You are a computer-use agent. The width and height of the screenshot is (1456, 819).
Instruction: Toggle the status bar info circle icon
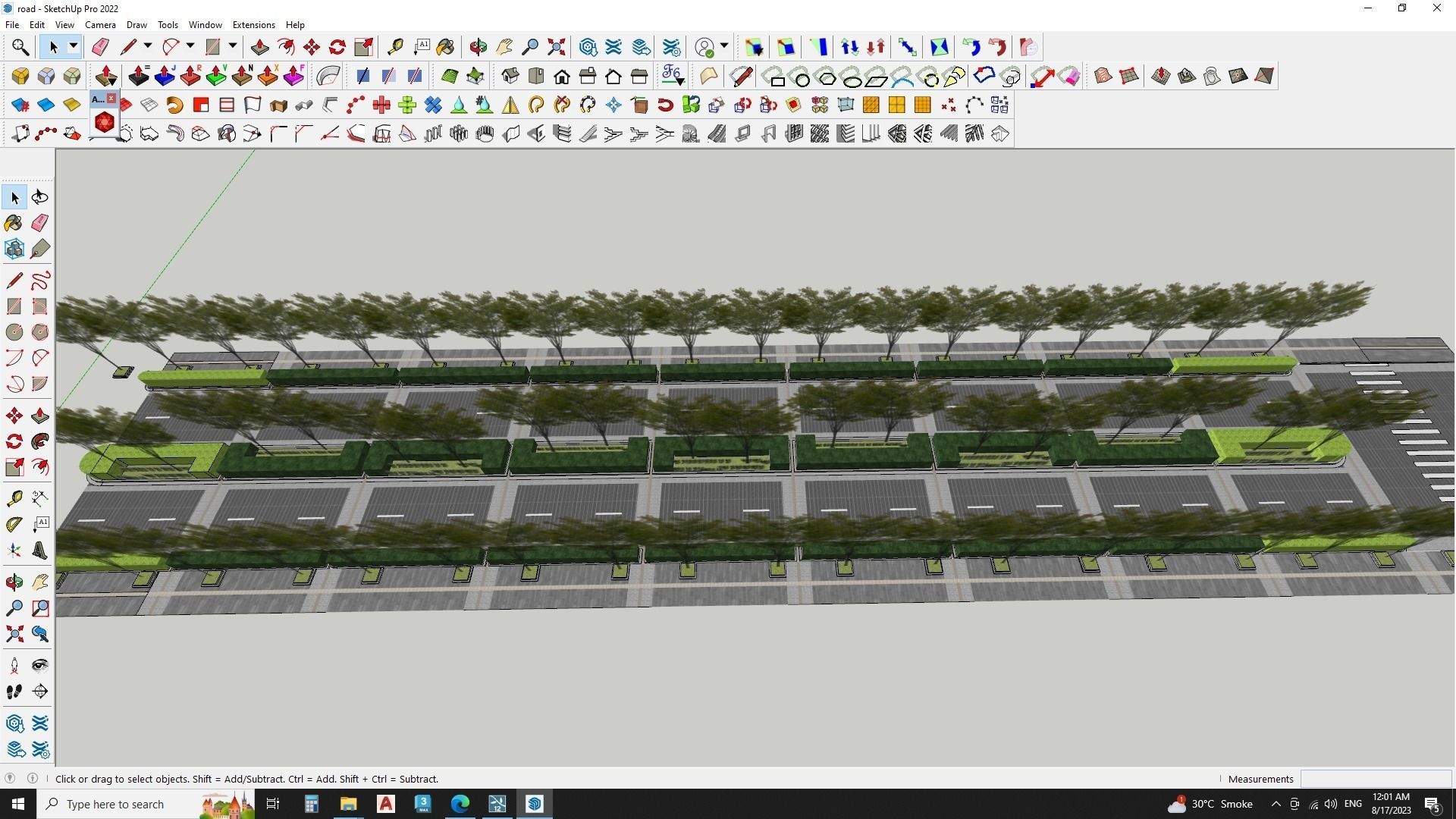(x=33, y=779)
